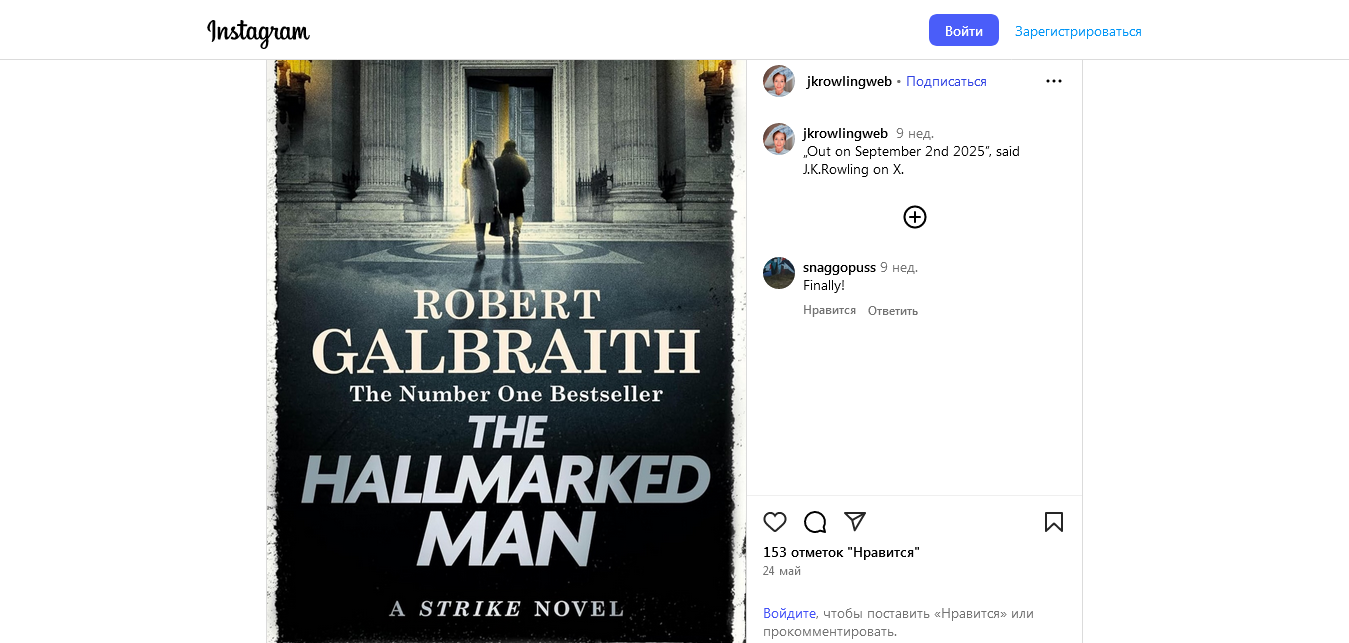Follow the account via Подписаться
1349x643 pixels.
pyautogui.click(x=946, y=81)
